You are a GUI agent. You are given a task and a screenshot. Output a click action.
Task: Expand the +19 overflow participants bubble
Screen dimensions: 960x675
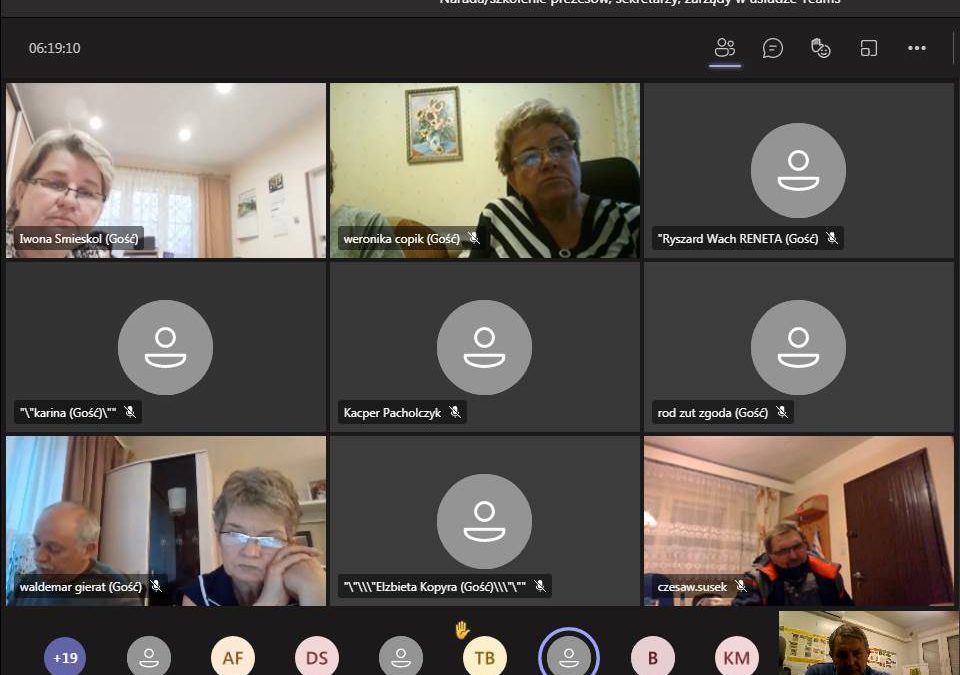point(65,657)
